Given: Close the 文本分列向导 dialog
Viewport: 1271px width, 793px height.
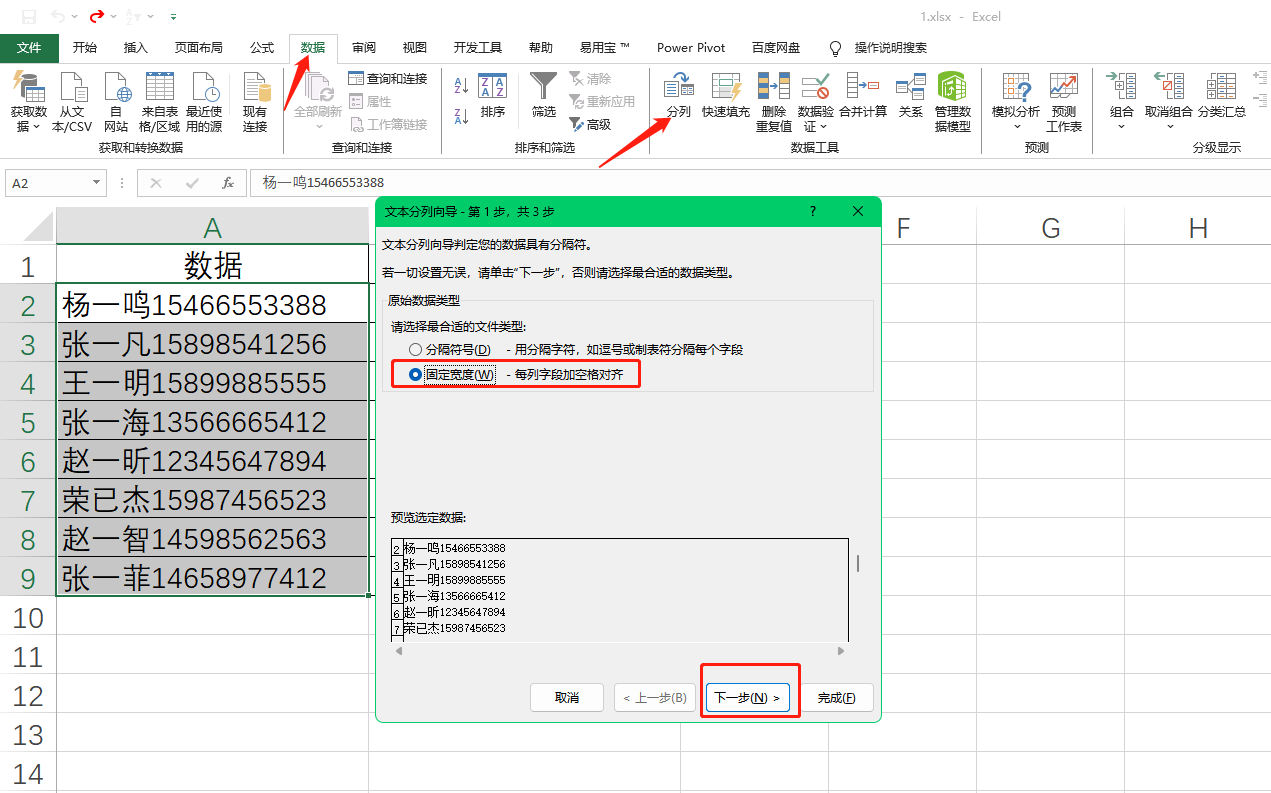Looking at the screenshot, I should coord(857,211).
